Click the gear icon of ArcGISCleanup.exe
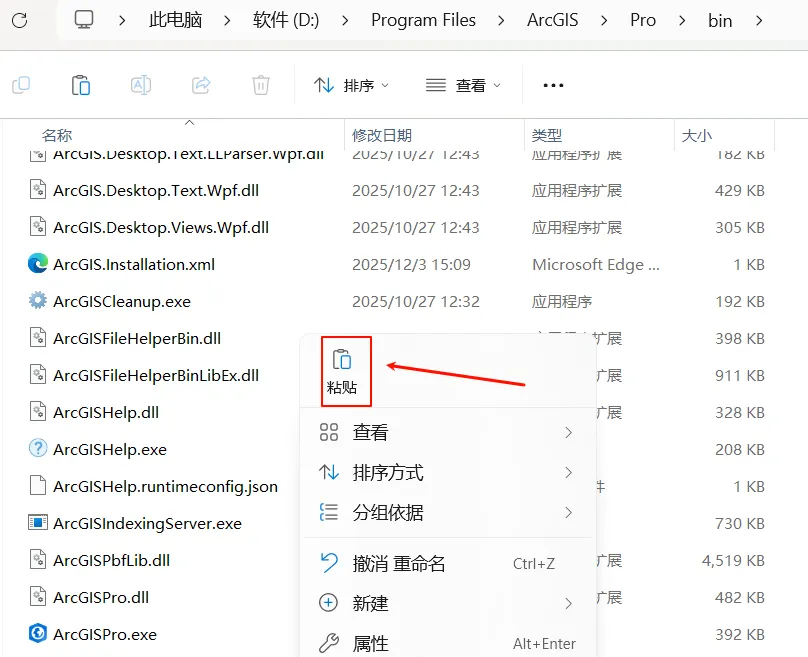This screenshot has height=657, width=808. tap(38, 300)
